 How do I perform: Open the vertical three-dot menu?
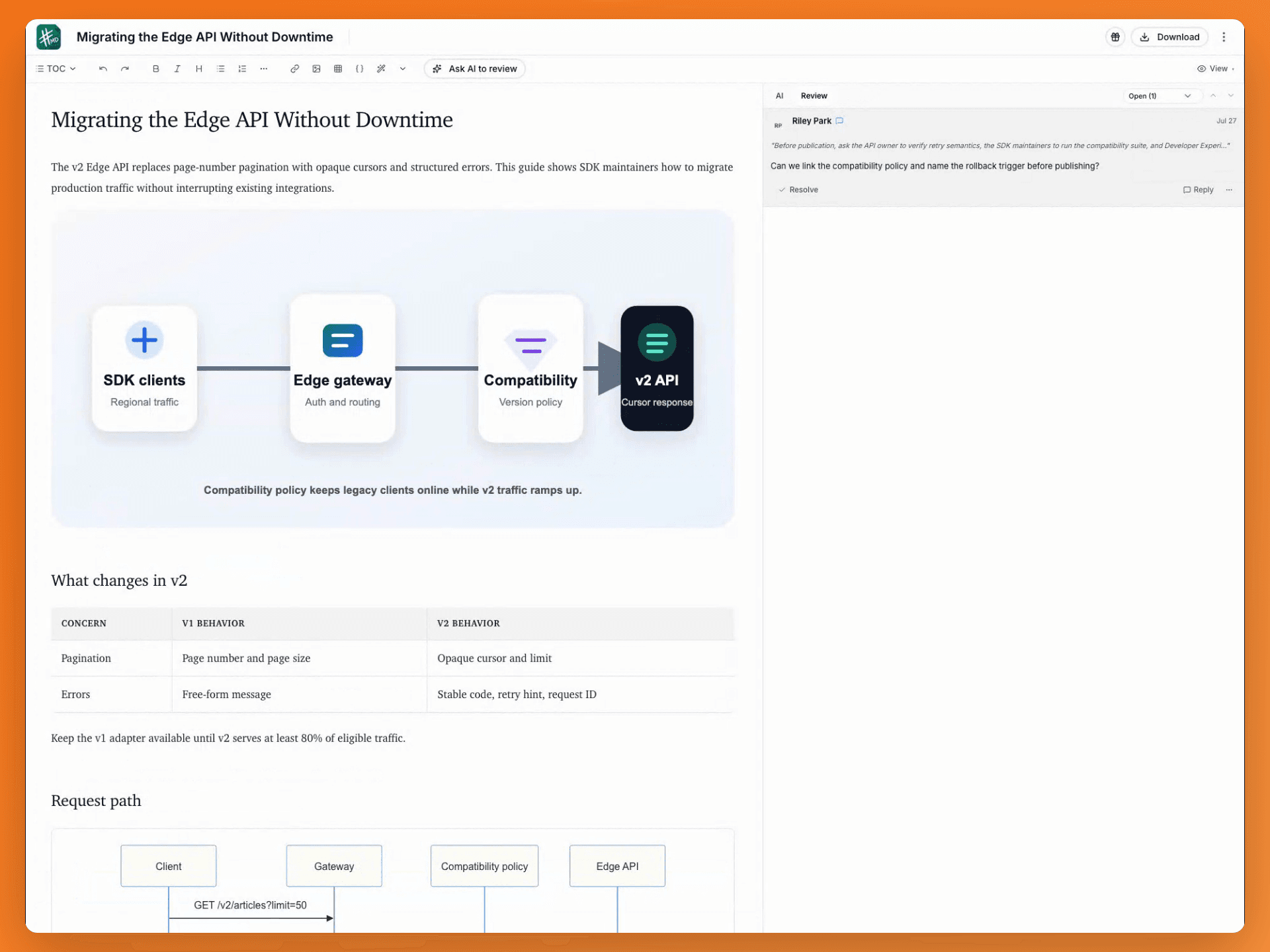coord(1224,37)
